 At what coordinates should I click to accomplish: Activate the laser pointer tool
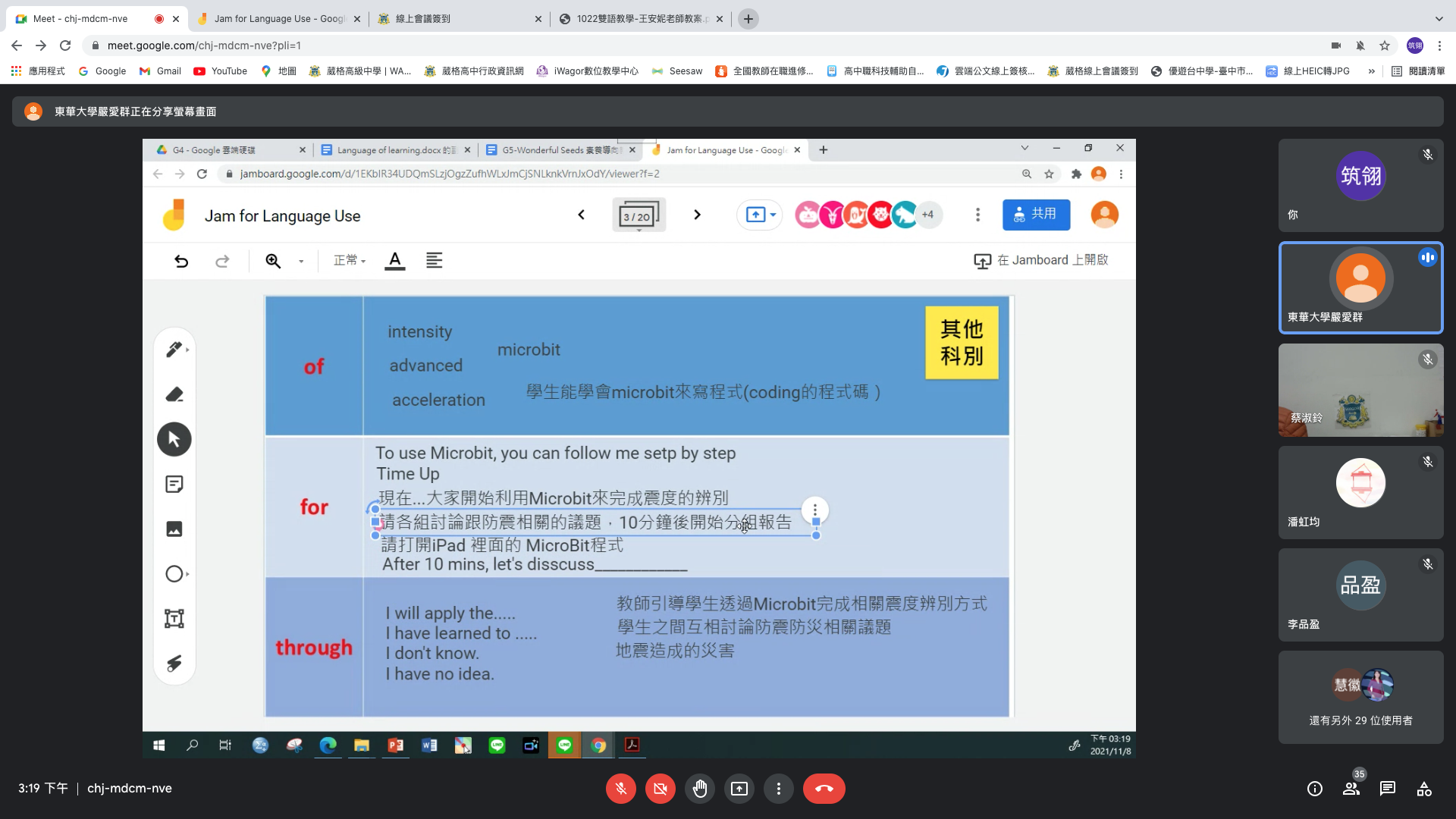tap(174, 664)
